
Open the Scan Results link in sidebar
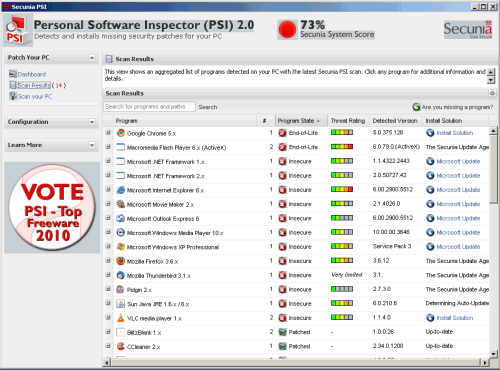34,85
